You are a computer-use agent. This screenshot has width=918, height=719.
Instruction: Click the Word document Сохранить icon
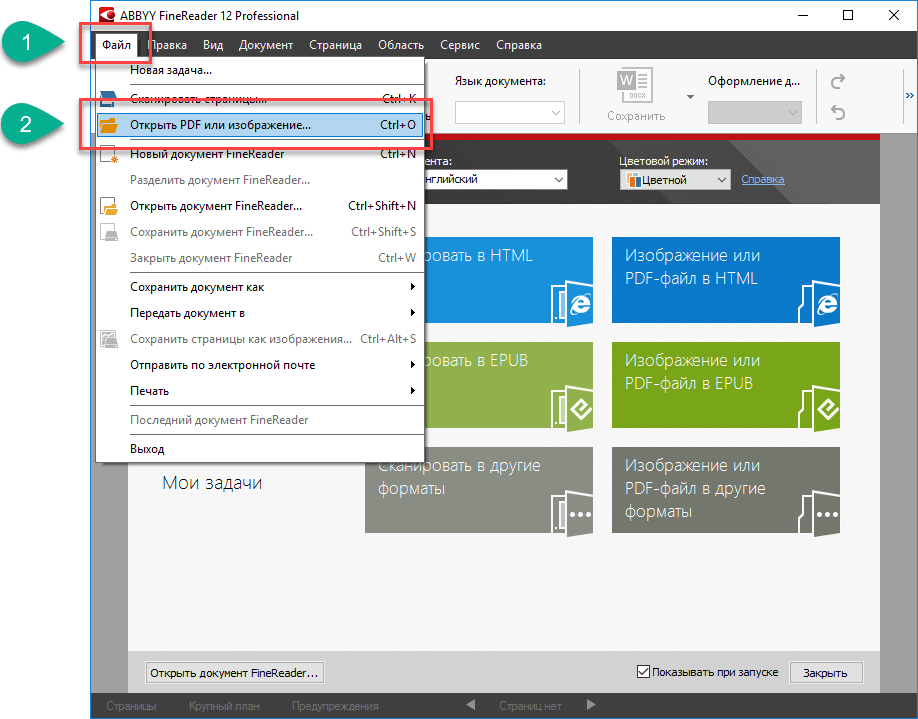coord(635,85)
